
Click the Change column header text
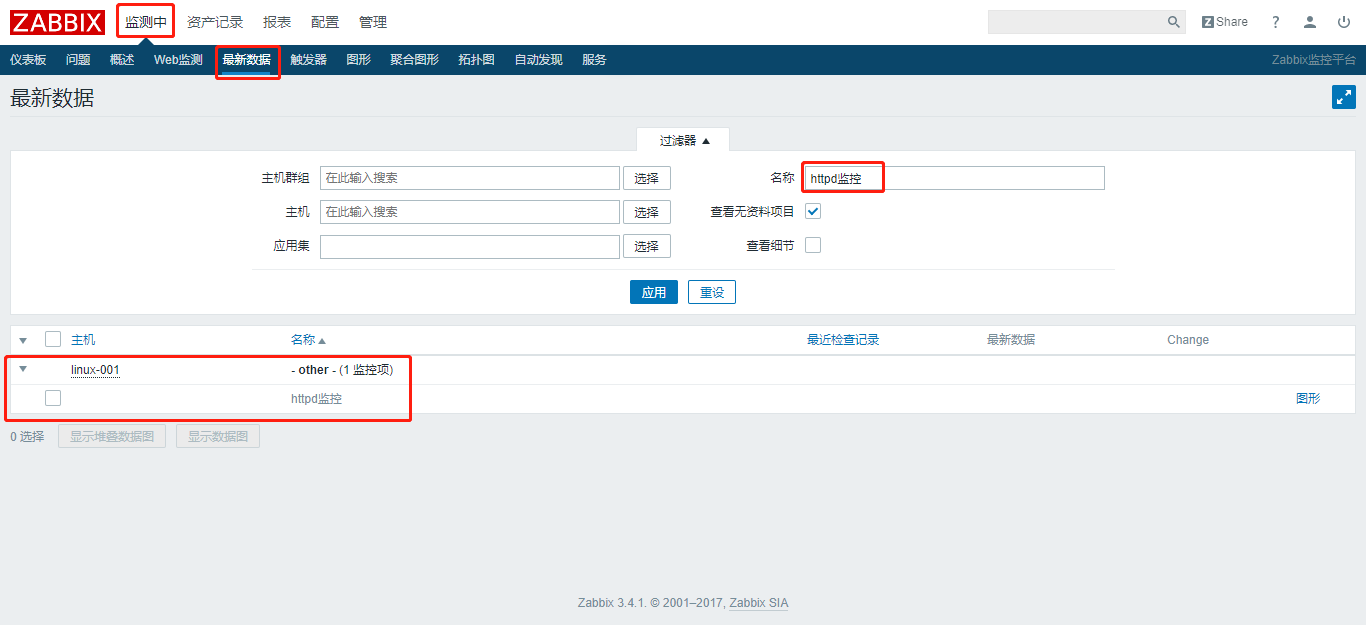coord(1188,340)
